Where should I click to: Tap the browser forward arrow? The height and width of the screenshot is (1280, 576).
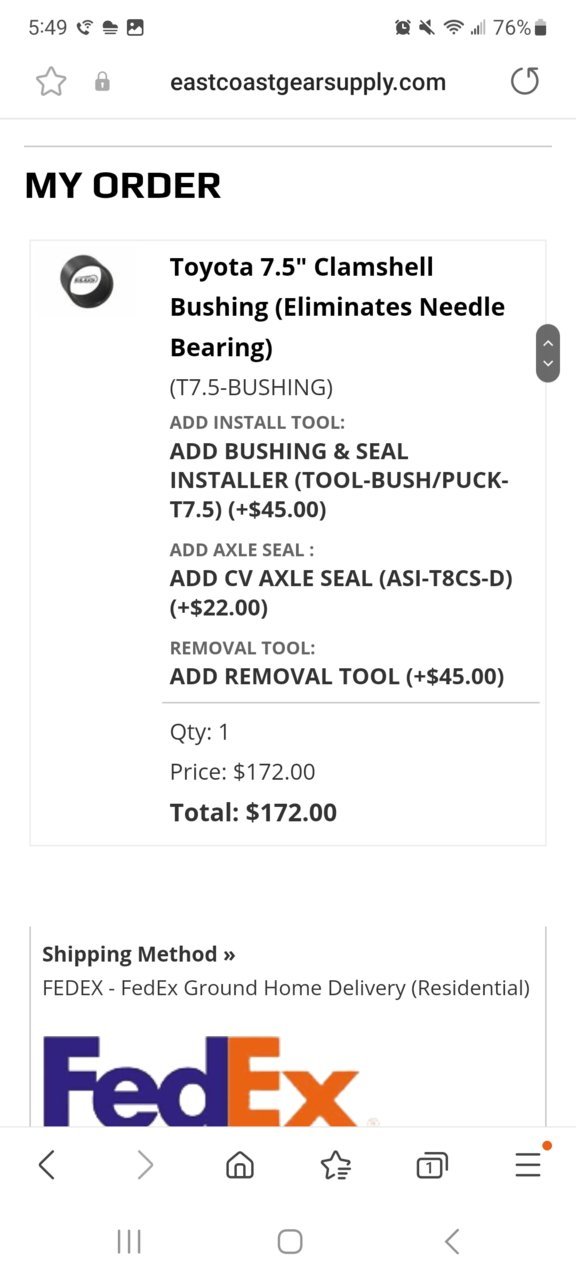click(145, 1164)
